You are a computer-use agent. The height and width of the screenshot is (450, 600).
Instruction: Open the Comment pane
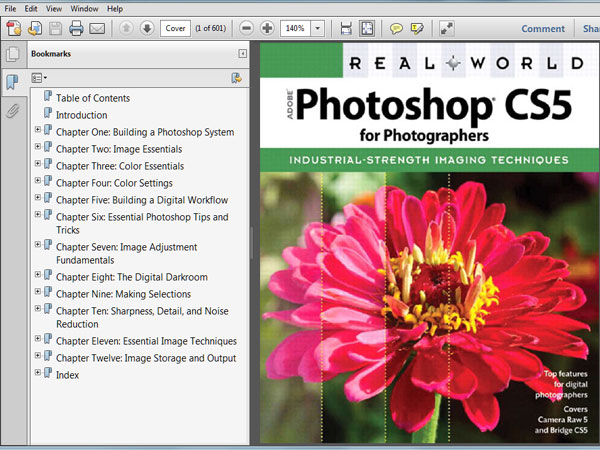pos(543,29)
